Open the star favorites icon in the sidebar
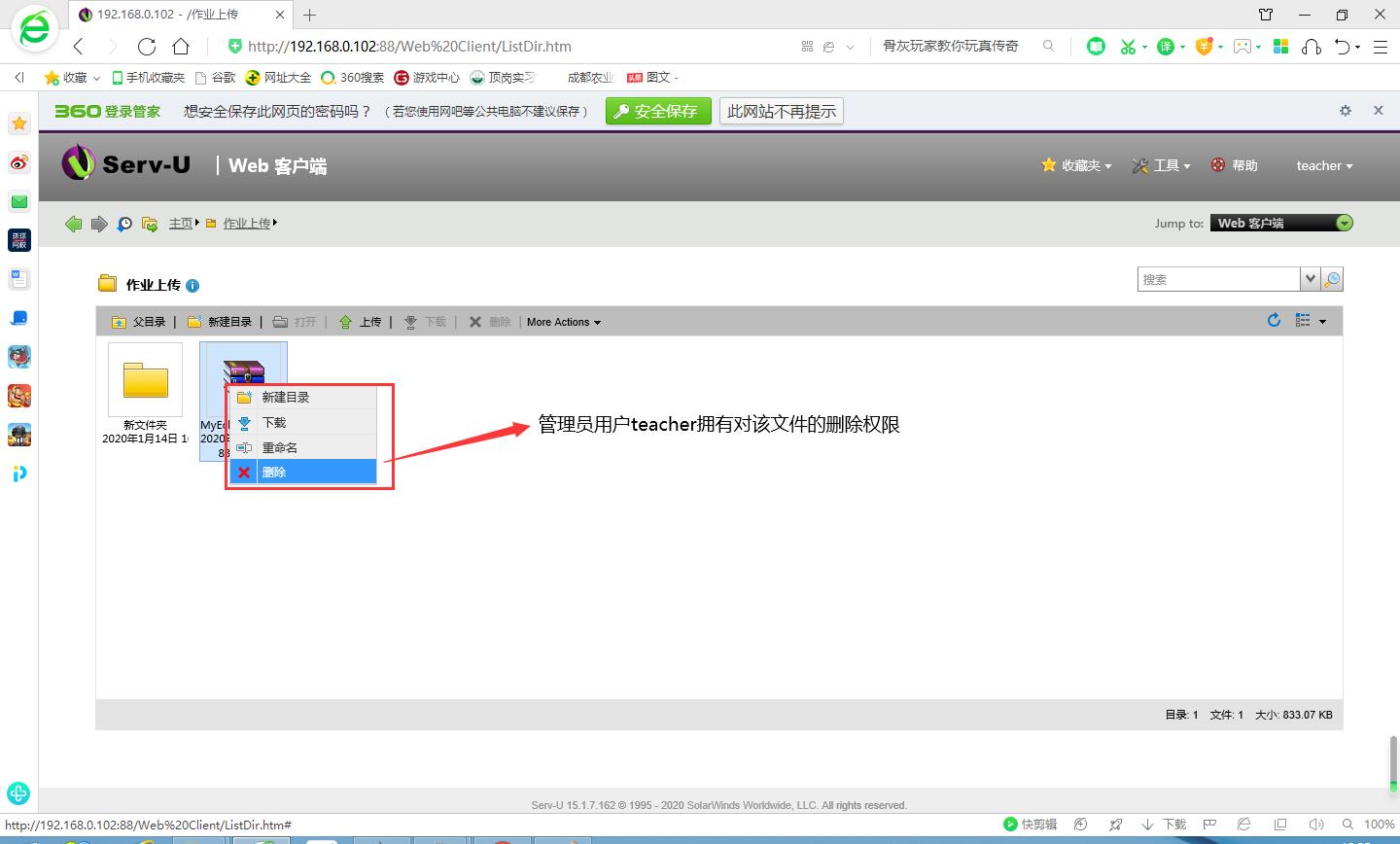The height and width of the screenshot is (844, 1400). (19, 123)
